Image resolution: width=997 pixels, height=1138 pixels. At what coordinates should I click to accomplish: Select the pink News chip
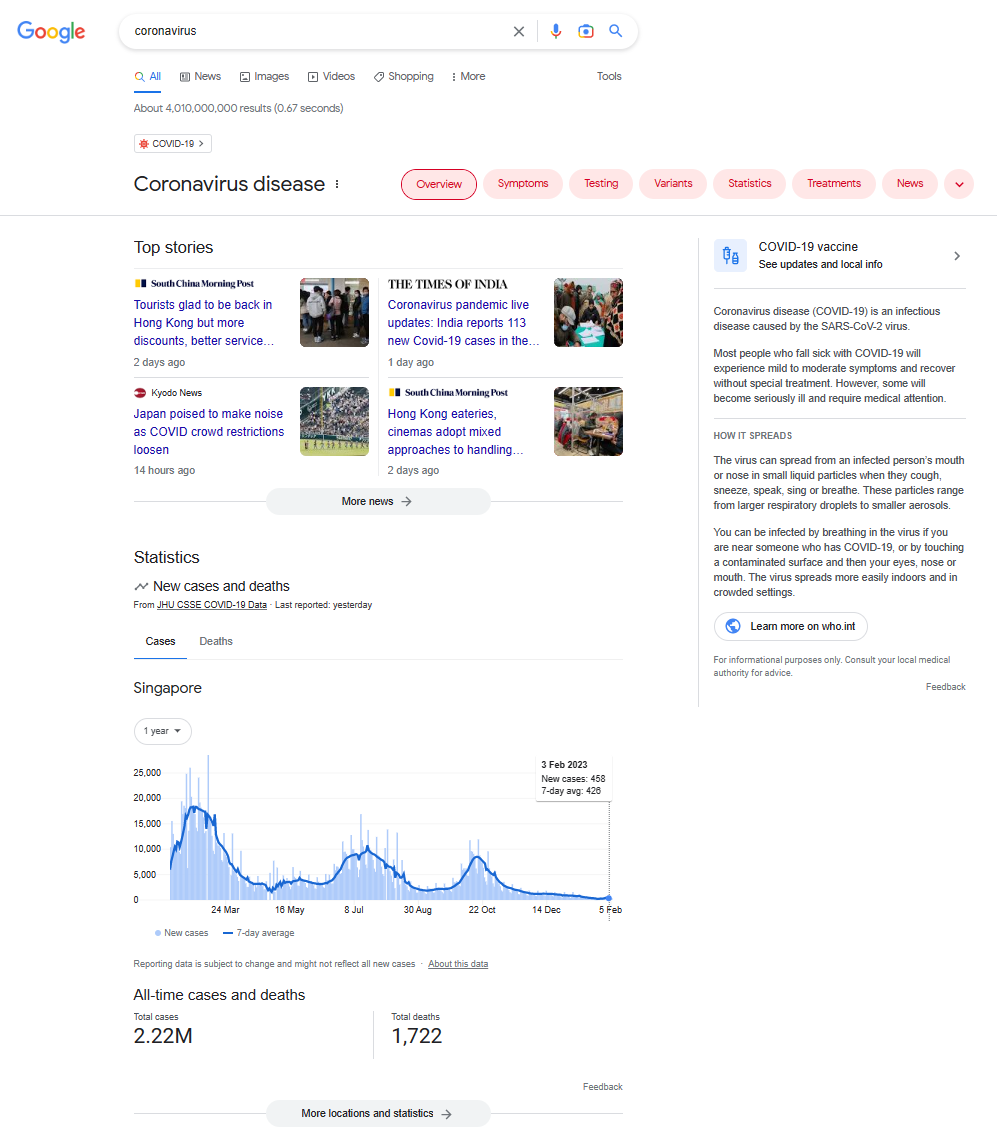[910, 184]
